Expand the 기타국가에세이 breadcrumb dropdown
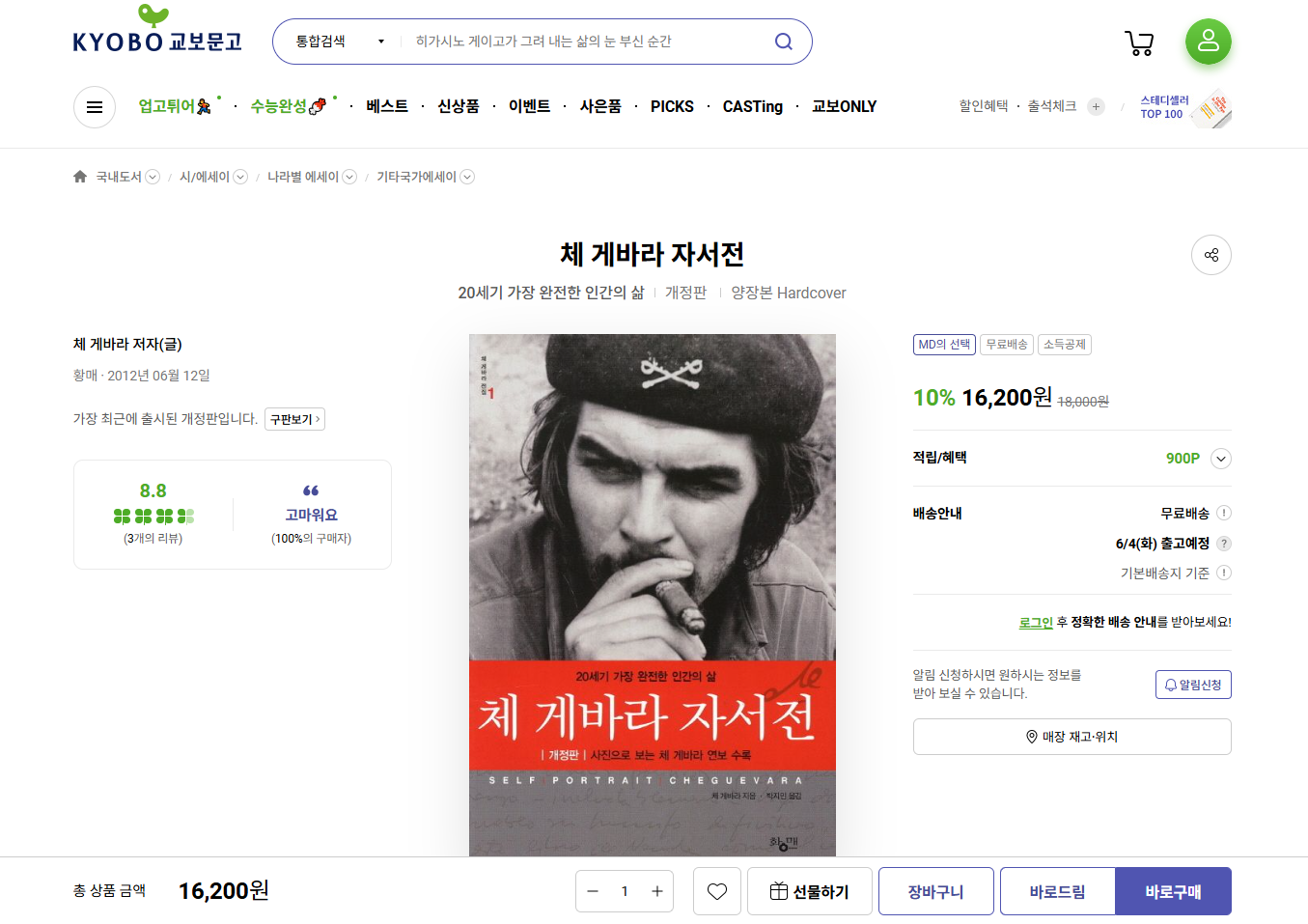Image resolution: width=1308 pixels, height=924 pixels. [x=467, y=177]
